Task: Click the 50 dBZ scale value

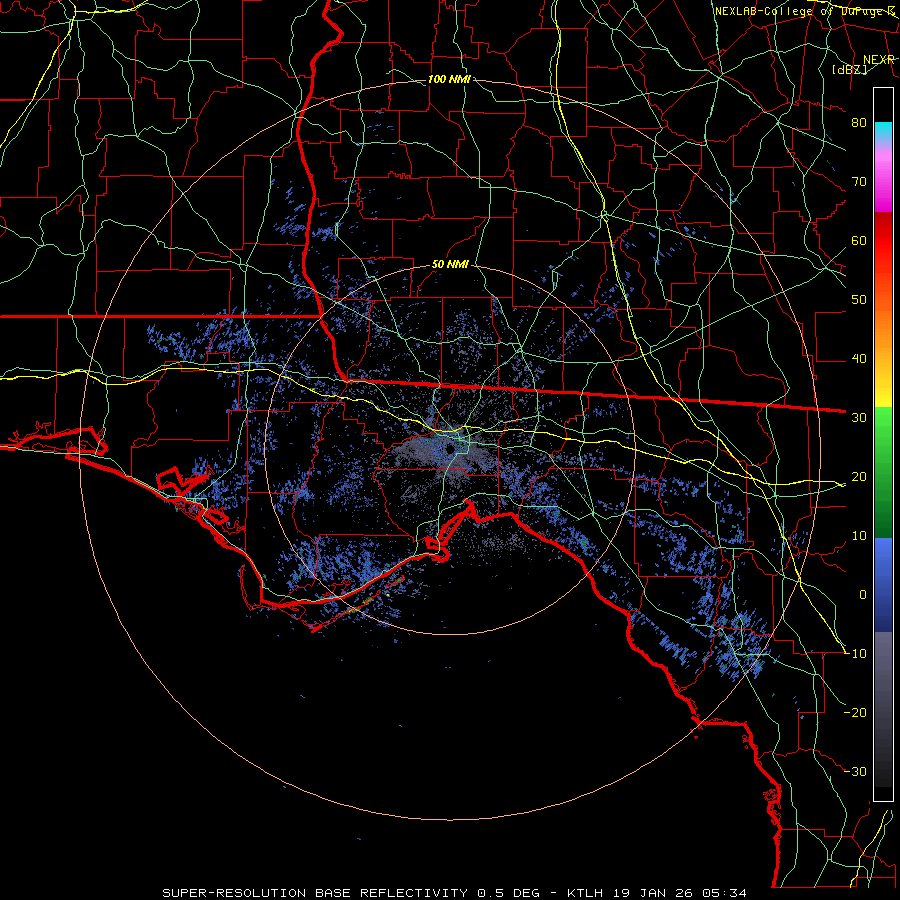Action: tap(859, 300)
